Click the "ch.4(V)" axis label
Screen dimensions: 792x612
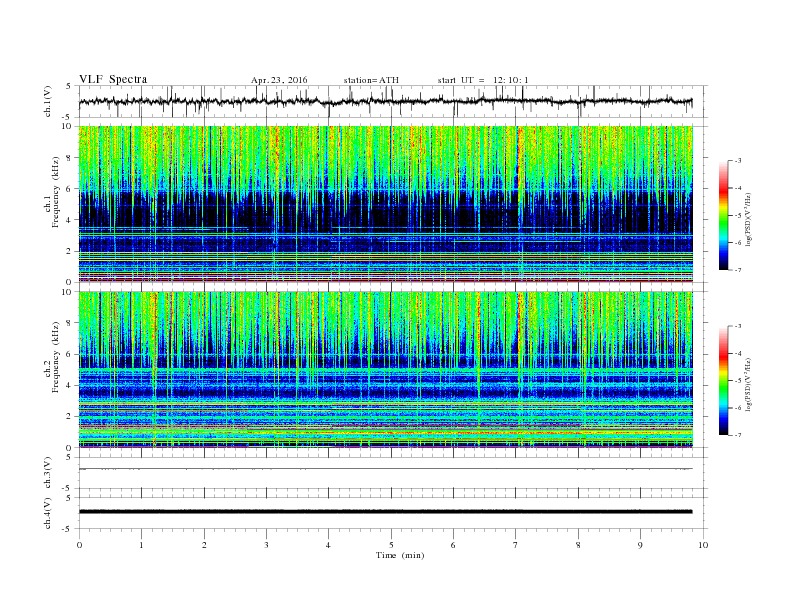pyautogui.click(x=48, y=513)
